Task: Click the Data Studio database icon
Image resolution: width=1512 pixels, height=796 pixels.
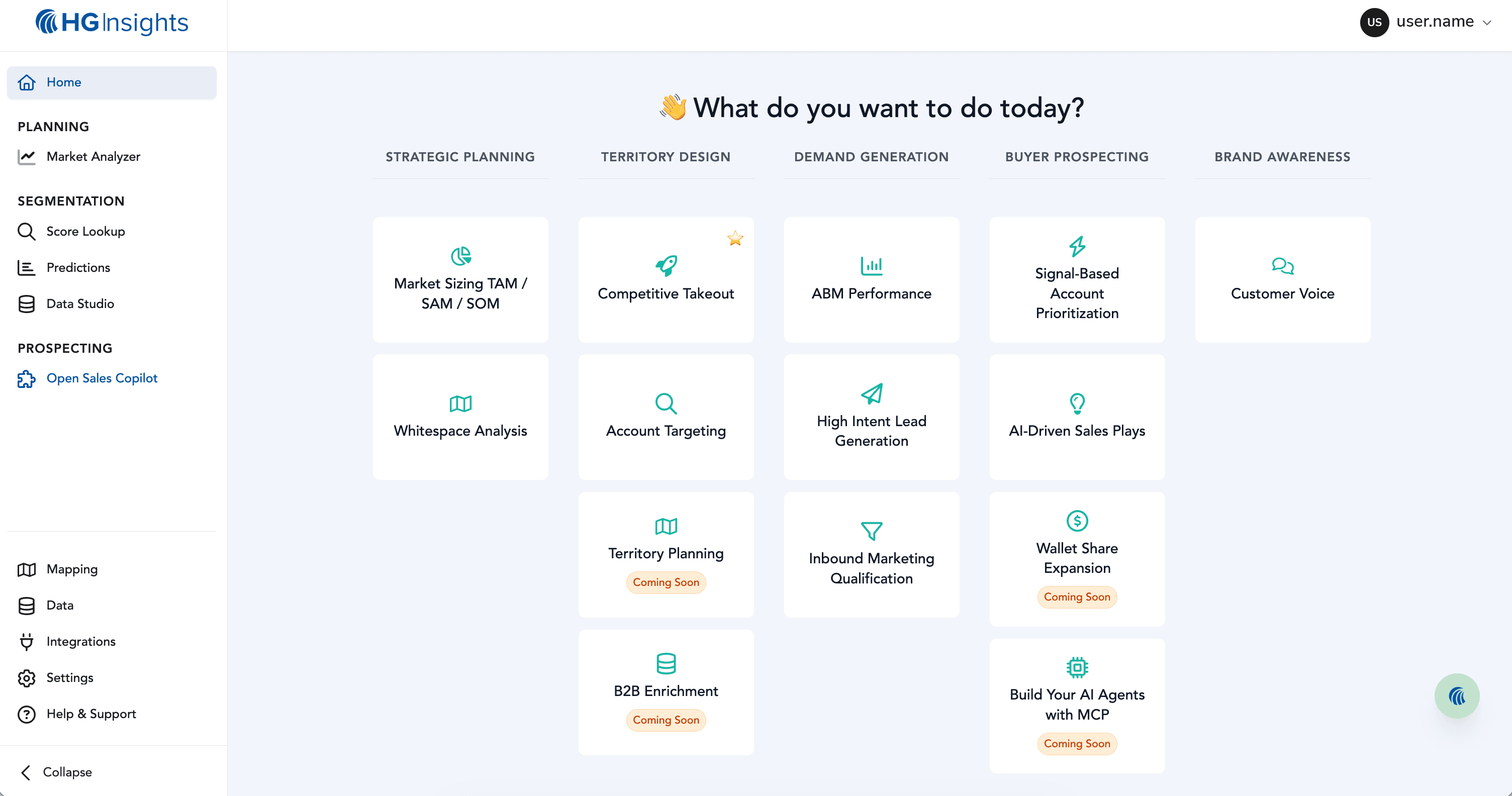Action: click(x=27, y=304)
